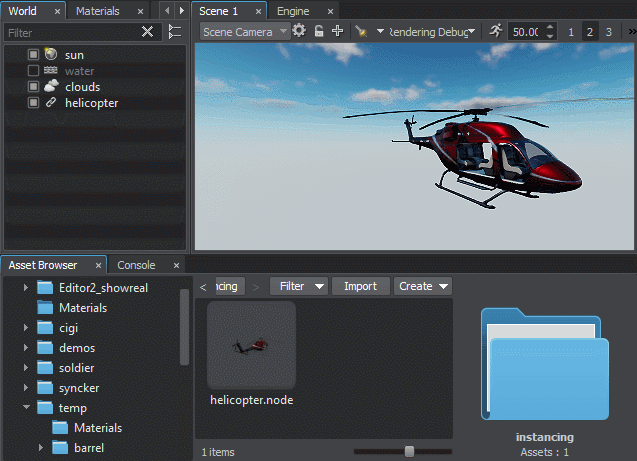Enable the water node checkbox
The image size is (637, 461).
pos(34,71)
